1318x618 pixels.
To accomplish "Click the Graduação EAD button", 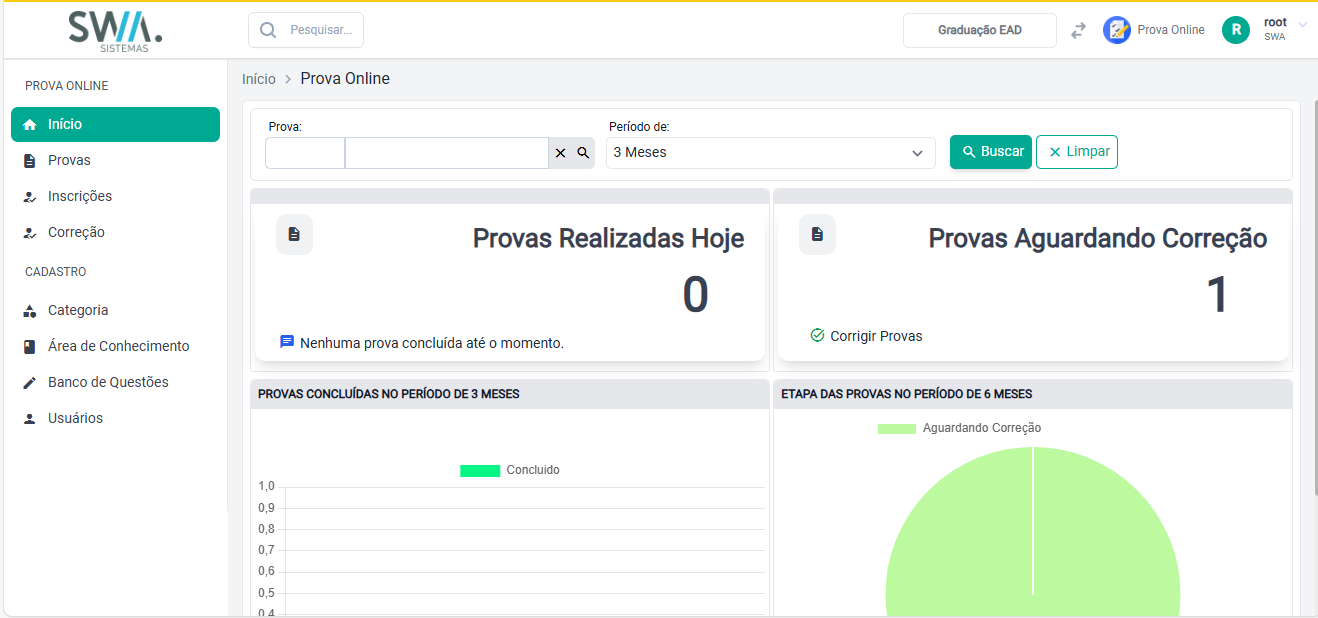I will click(x=980, y=30).
